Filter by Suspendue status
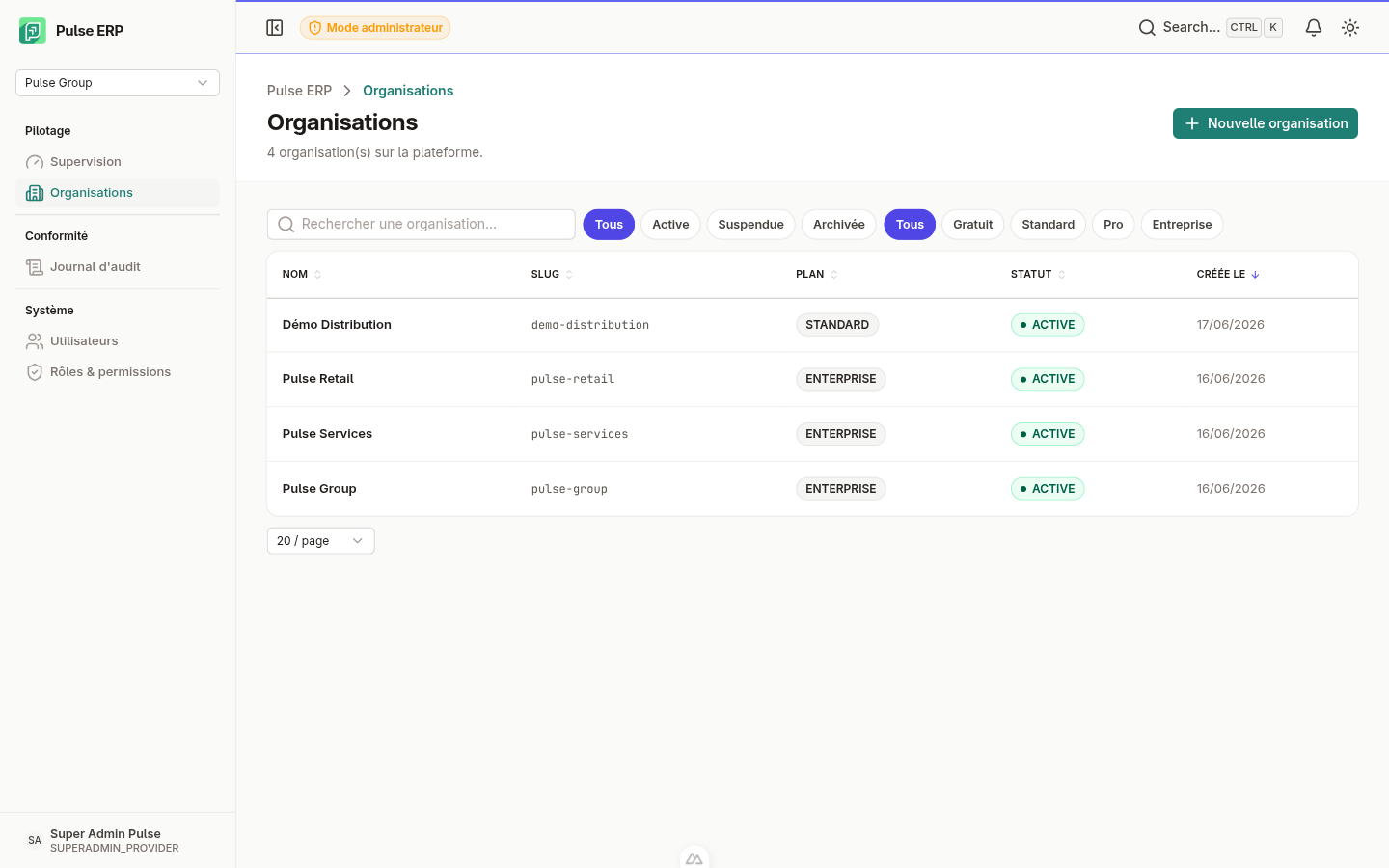 tap(750, 225)
